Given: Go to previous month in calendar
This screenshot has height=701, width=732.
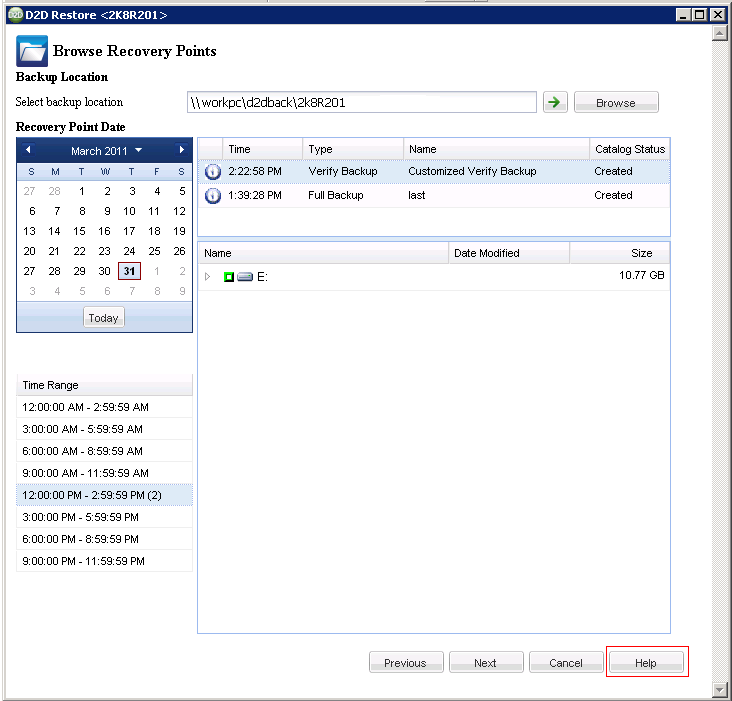Looking at the screenshot, I should tap(28, 150).
